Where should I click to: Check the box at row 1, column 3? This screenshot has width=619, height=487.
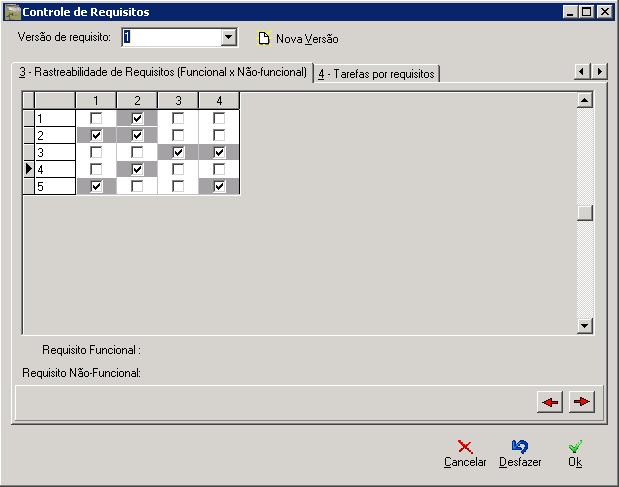[x=178, y=118]
